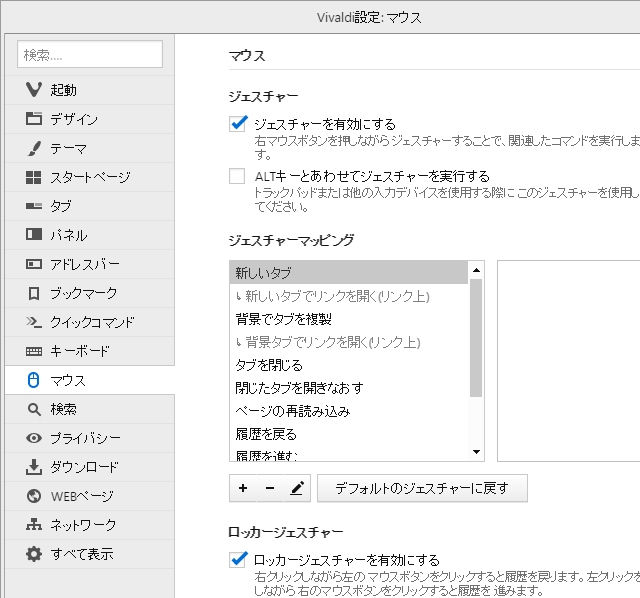The width and height of the screenshot is (640, 598).
Task: Click the ブックマーク icon
Action: coord(34,293)
